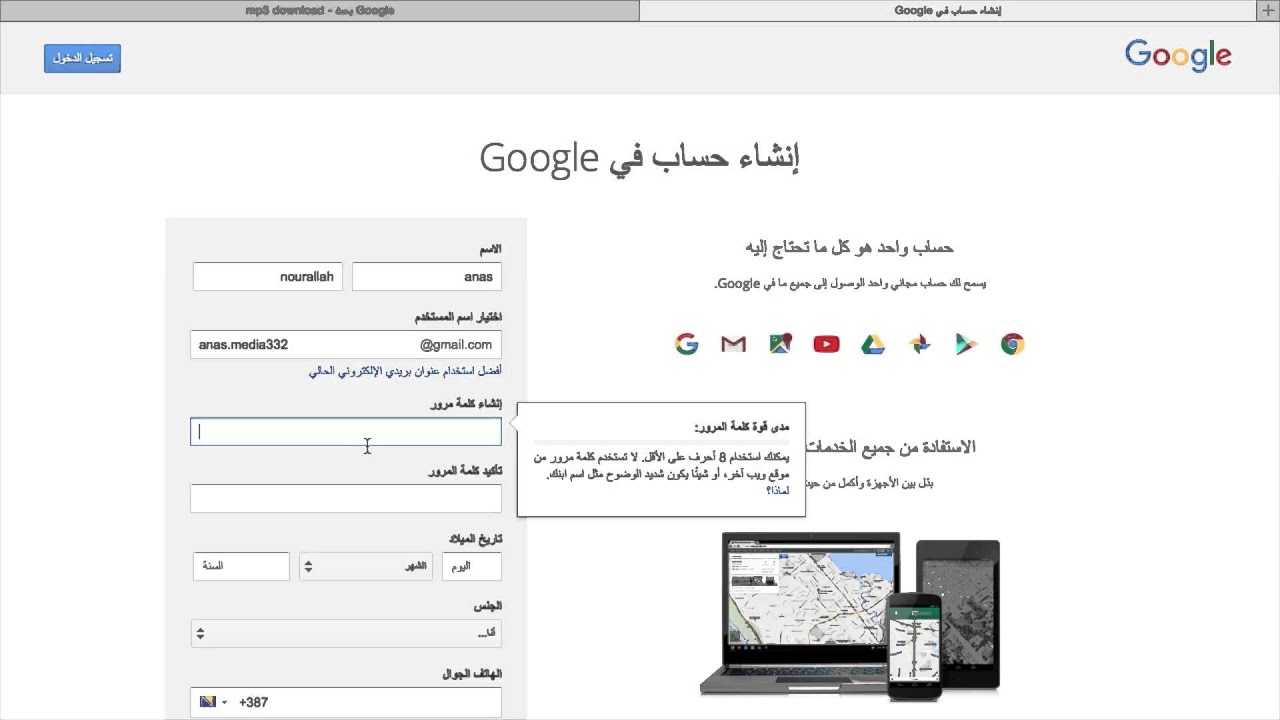Click the heading حساب واحد هو كل ما تحتاج إليه
This screenshot has width=1280, height=720.
coord(849,247)
